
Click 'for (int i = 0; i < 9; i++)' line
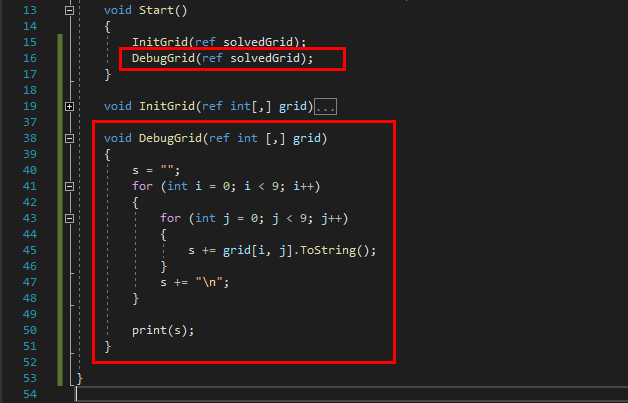click(226, 187)
